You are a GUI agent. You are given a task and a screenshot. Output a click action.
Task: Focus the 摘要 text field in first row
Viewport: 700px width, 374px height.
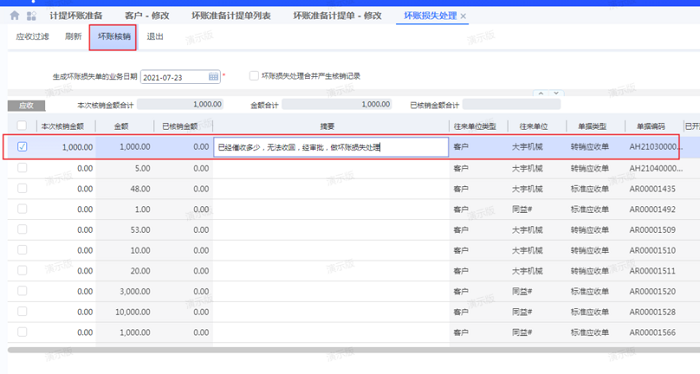pos(331,147)
